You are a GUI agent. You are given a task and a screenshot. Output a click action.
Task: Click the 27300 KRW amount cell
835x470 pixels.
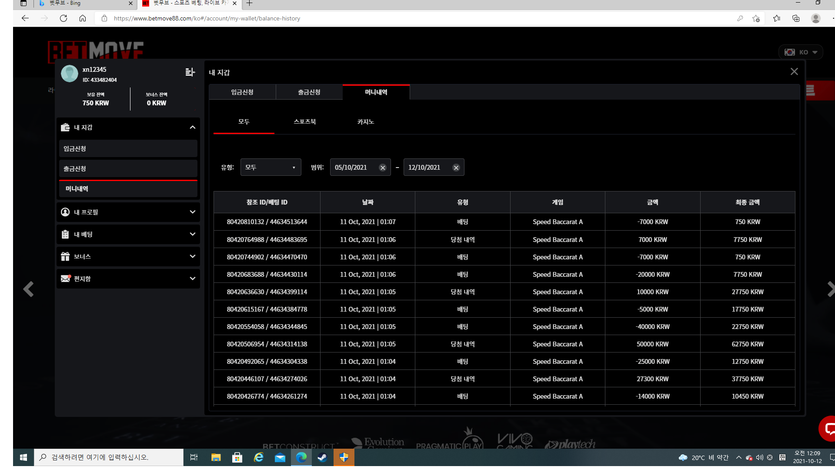(653, 379)
